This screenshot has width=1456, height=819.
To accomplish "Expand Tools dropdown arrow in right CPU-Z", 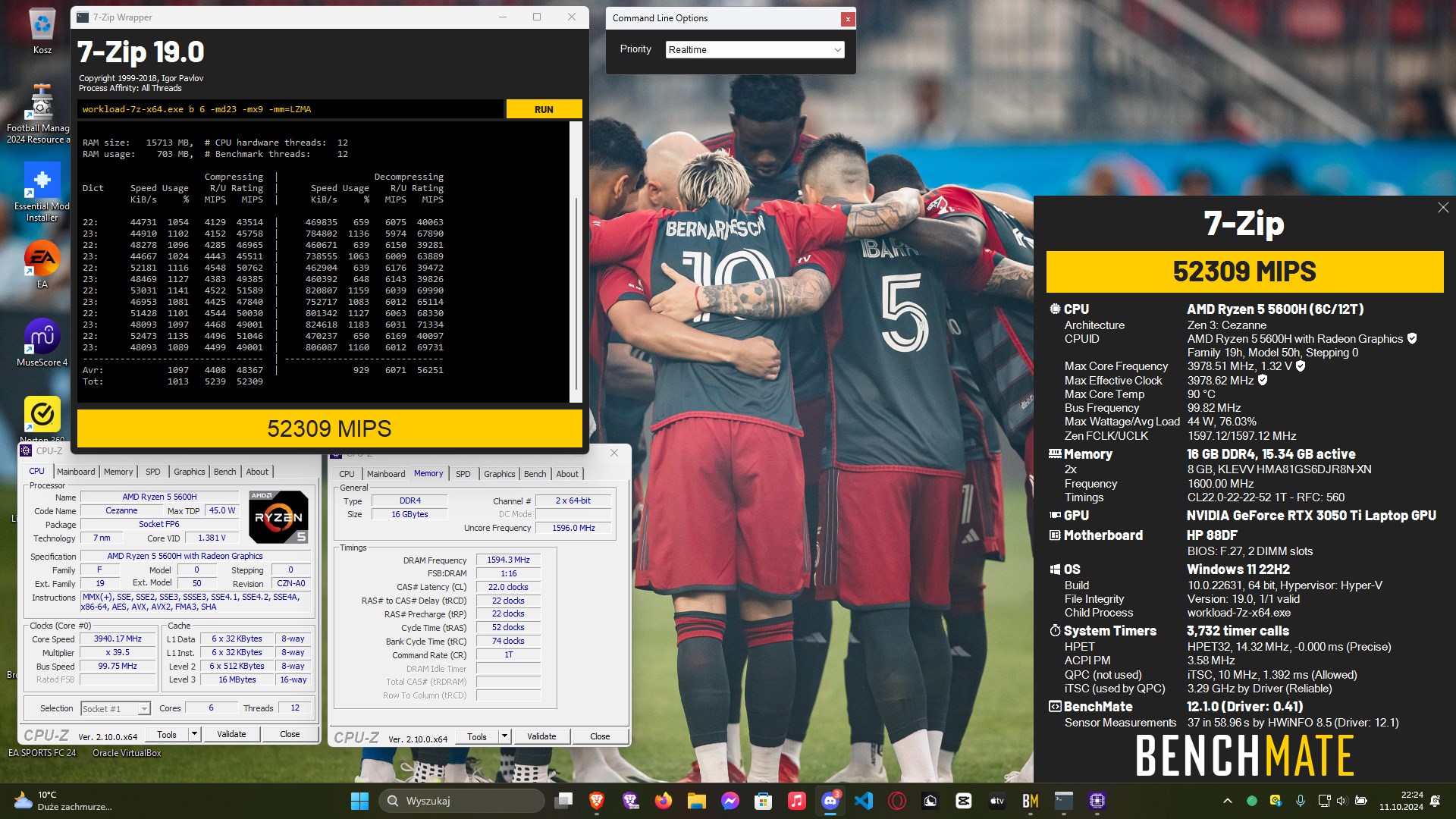I will [x=504, y=736].
